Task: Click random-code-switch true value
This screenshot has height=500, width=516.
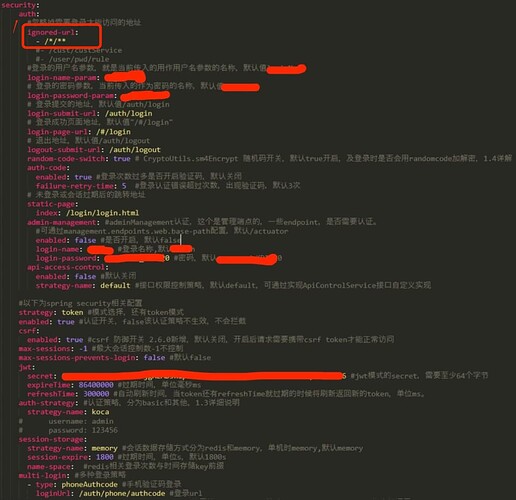Action: 122,159
